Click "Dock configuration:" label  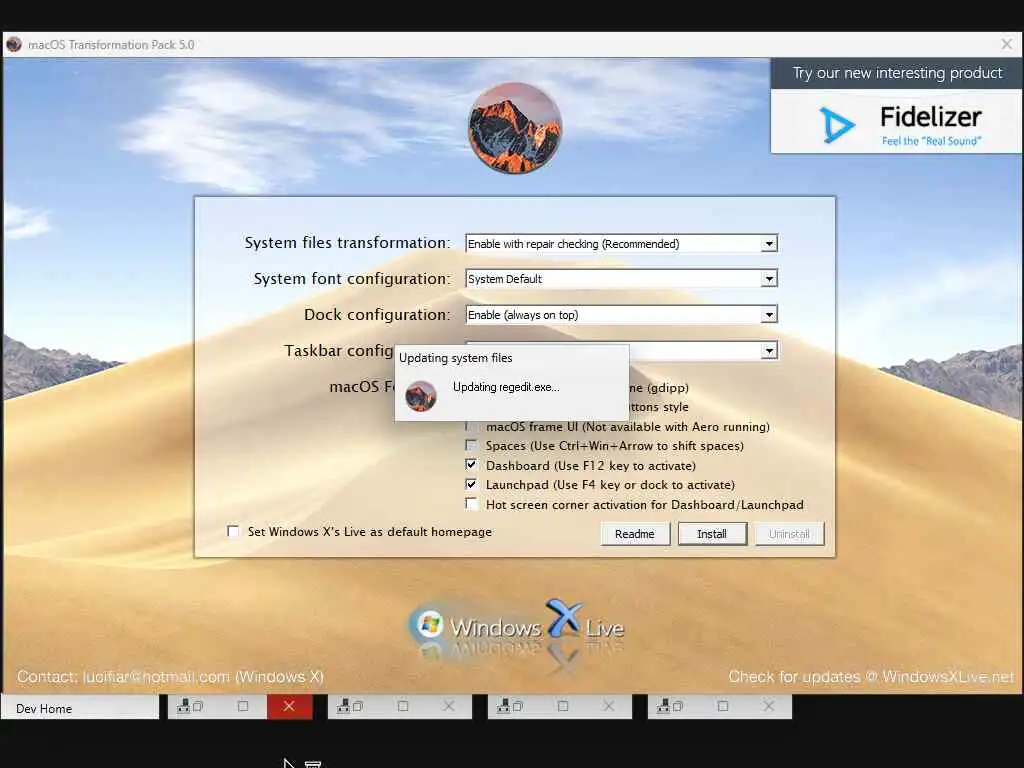pyautogui.click(x=377, y=315)
